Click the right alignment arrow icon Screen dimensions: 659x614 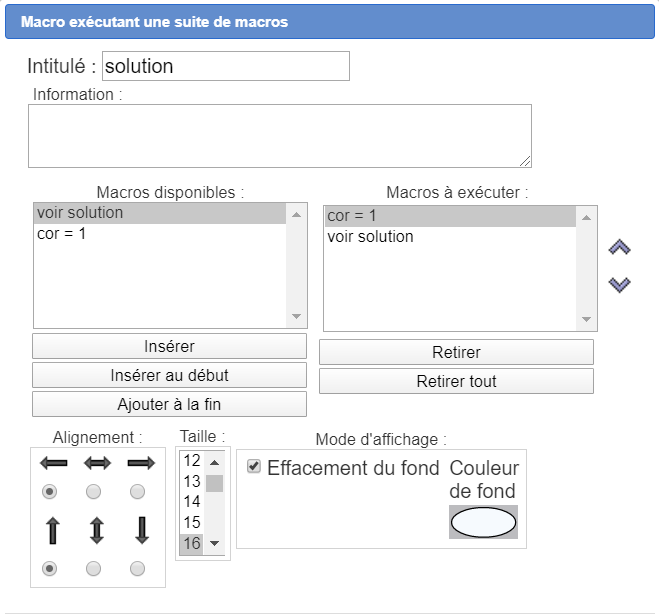click(141, 463)
